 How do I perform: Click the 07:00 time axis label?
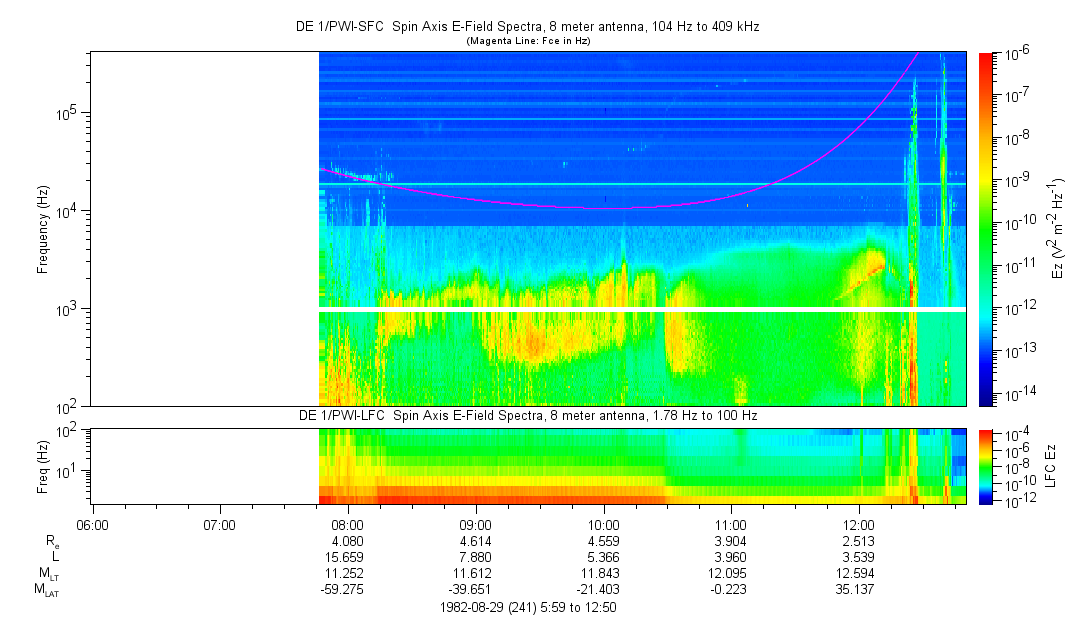point(219,523)
